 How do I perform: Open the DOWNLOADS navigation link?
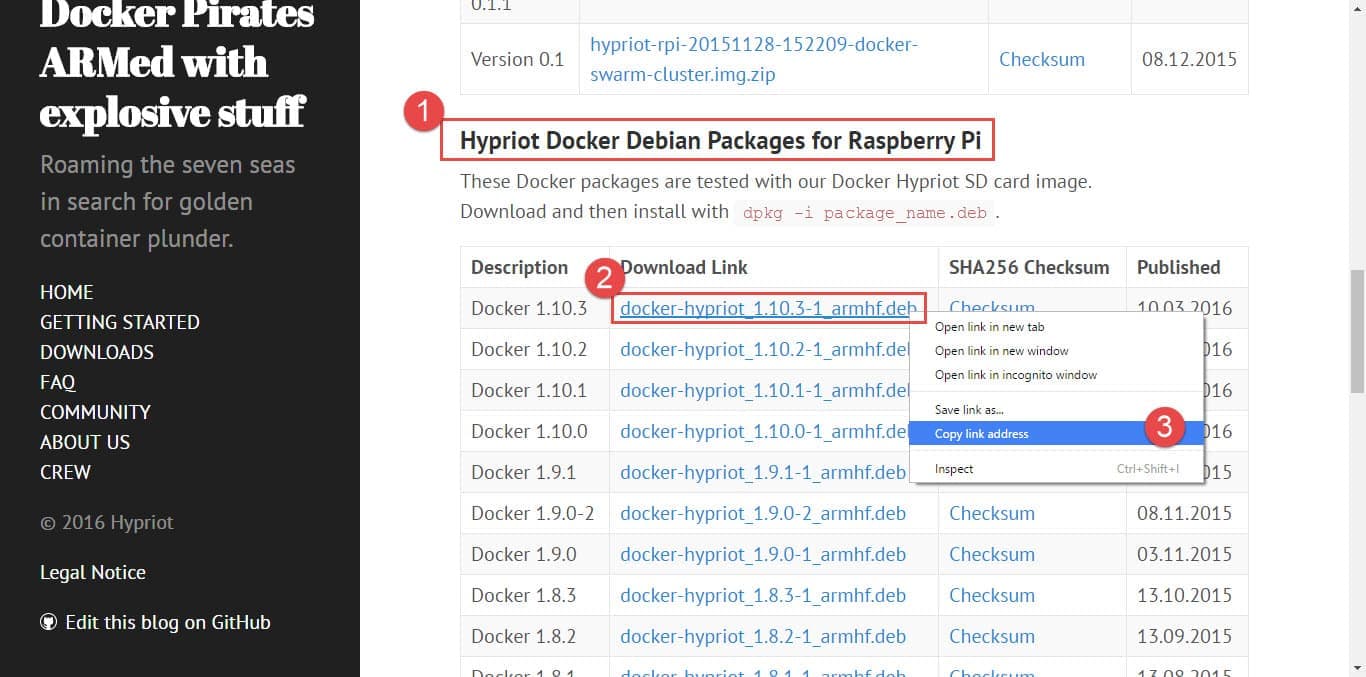[96, 352]
